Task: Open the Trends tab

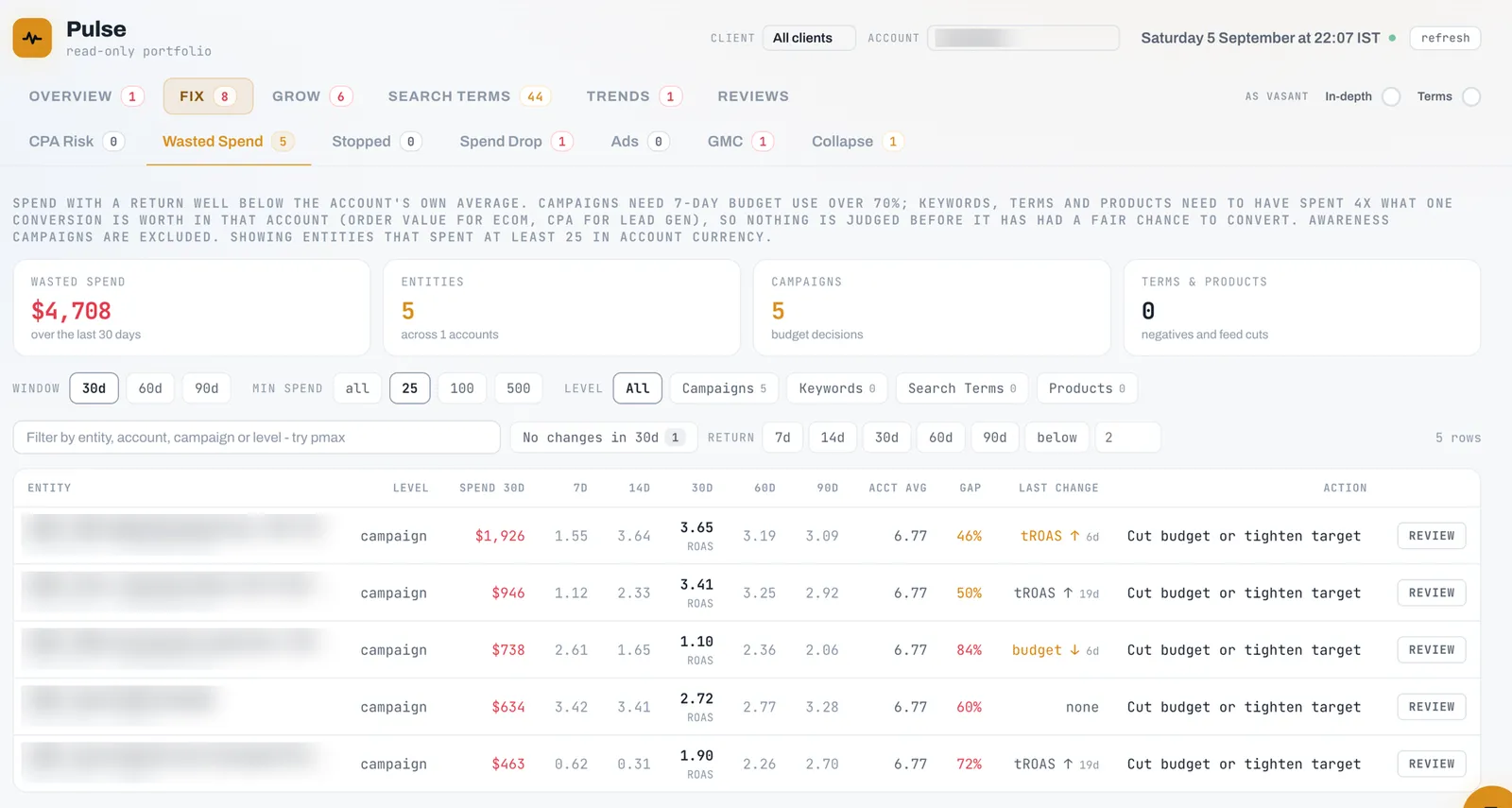Action: click(633, 96)
